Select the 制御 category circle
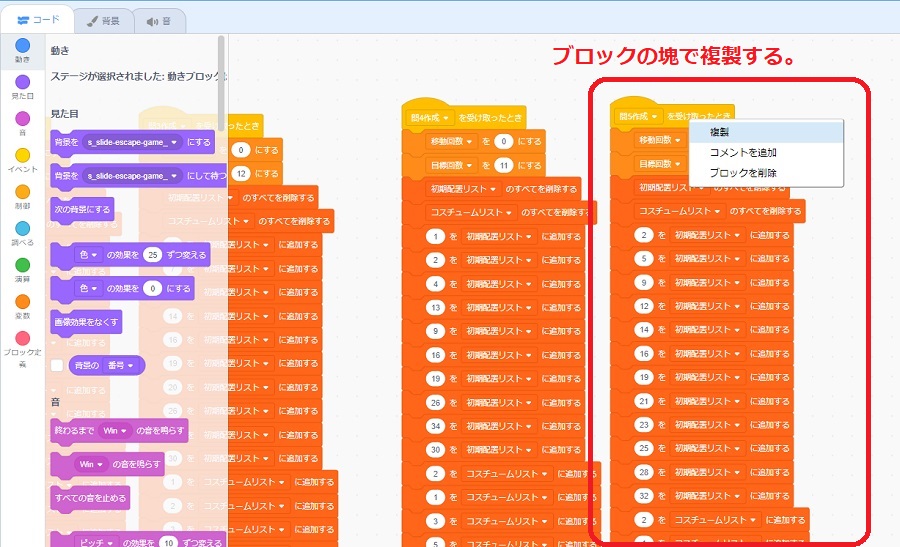Screen dimensions: 900x547 point(22,192)
